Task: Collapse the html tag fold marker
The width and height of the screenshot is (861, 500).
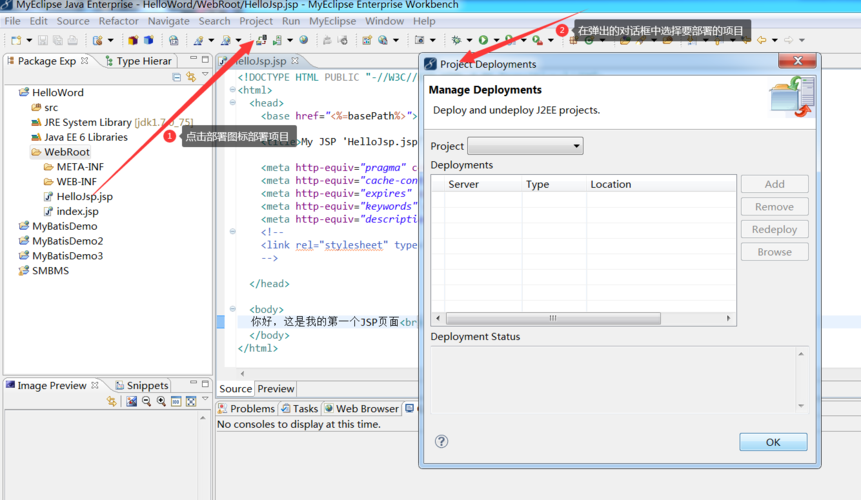Action: tap(233, 89)
